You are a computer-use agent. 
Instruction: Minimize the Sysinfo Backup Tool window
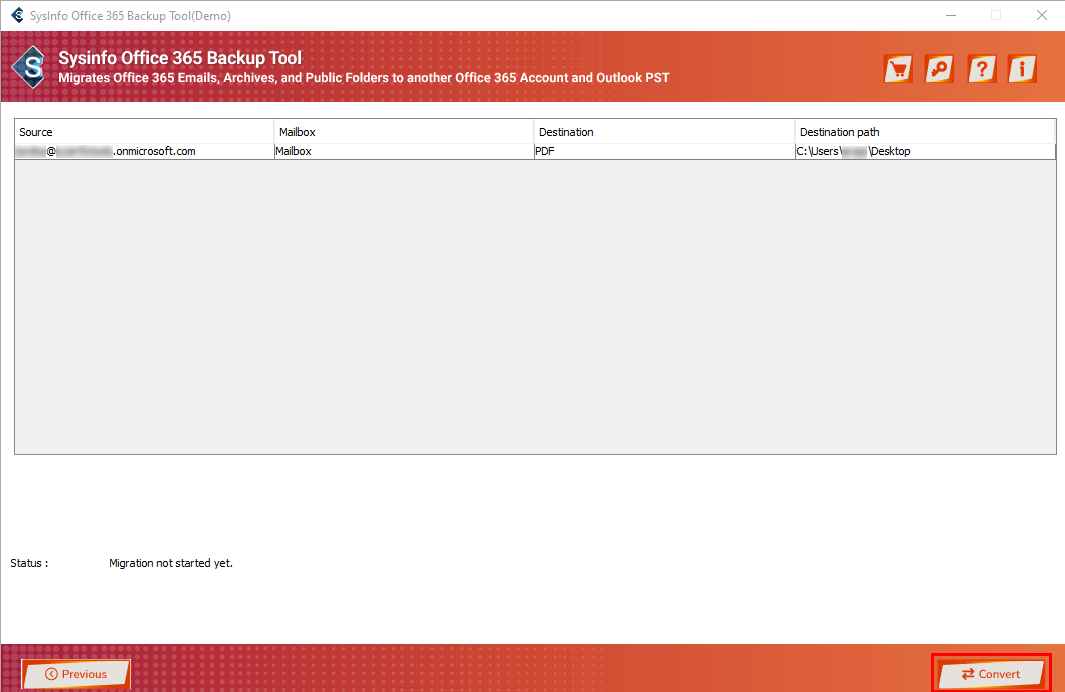pyautogui.click(x=951, y=15)
